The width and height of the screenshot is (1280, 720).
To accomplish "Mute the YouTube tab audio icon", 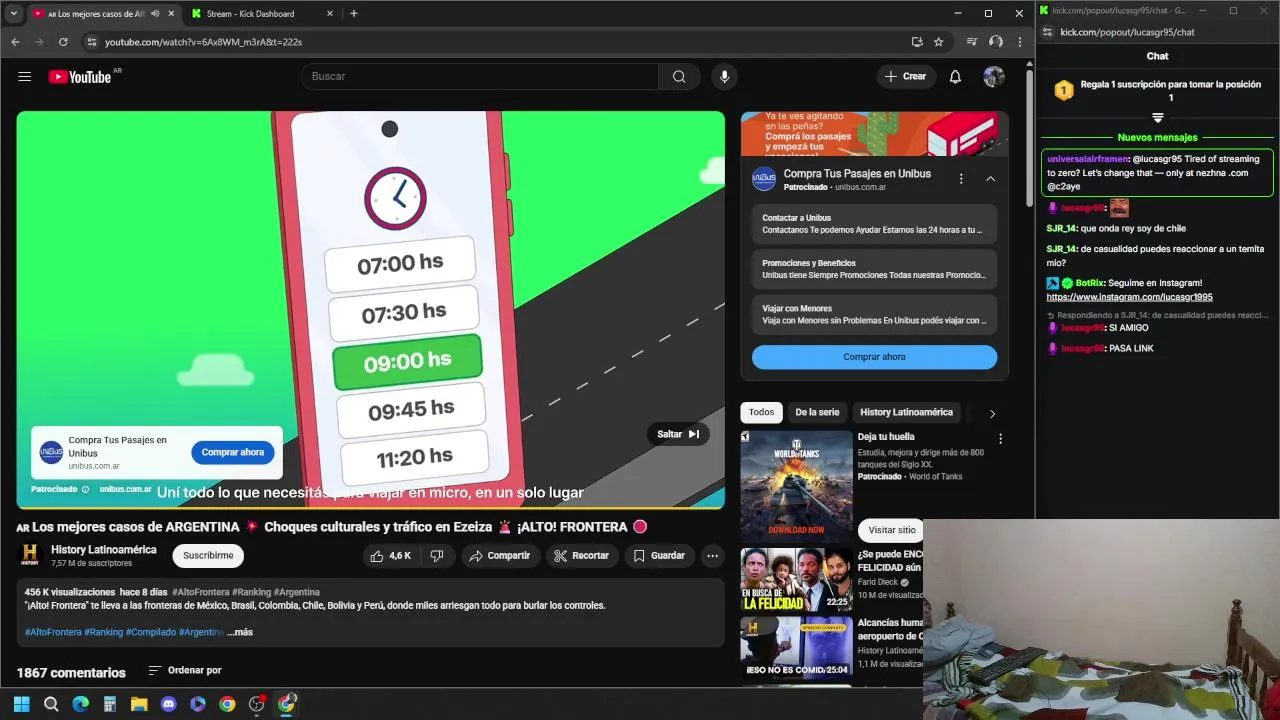I will pos(155,14).
